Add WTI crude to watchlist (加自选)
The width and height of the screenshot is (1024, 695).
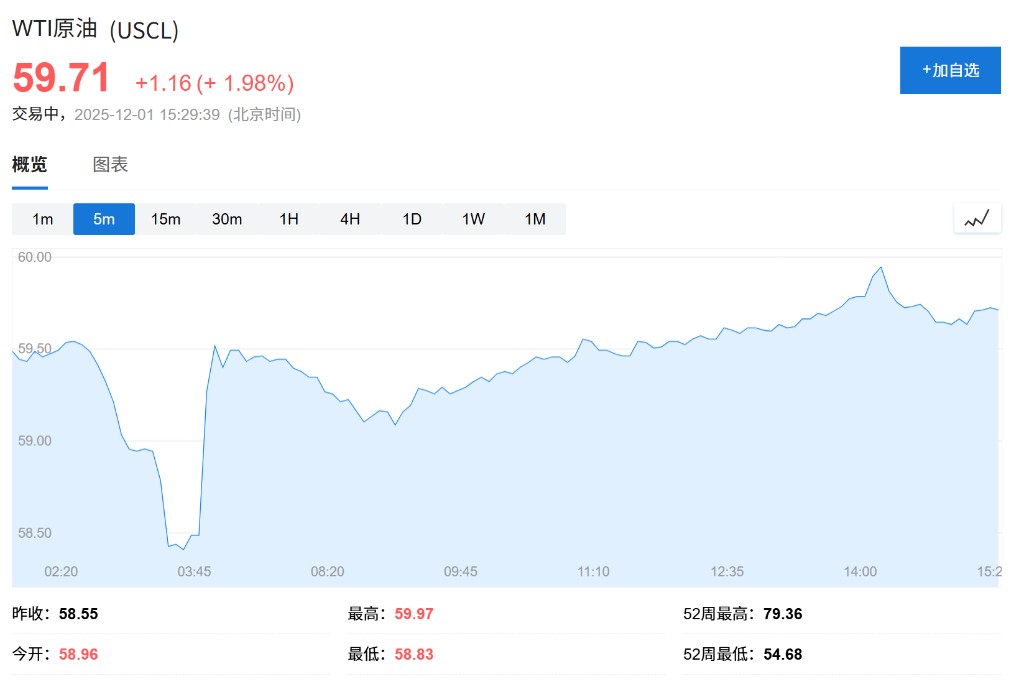950,70
